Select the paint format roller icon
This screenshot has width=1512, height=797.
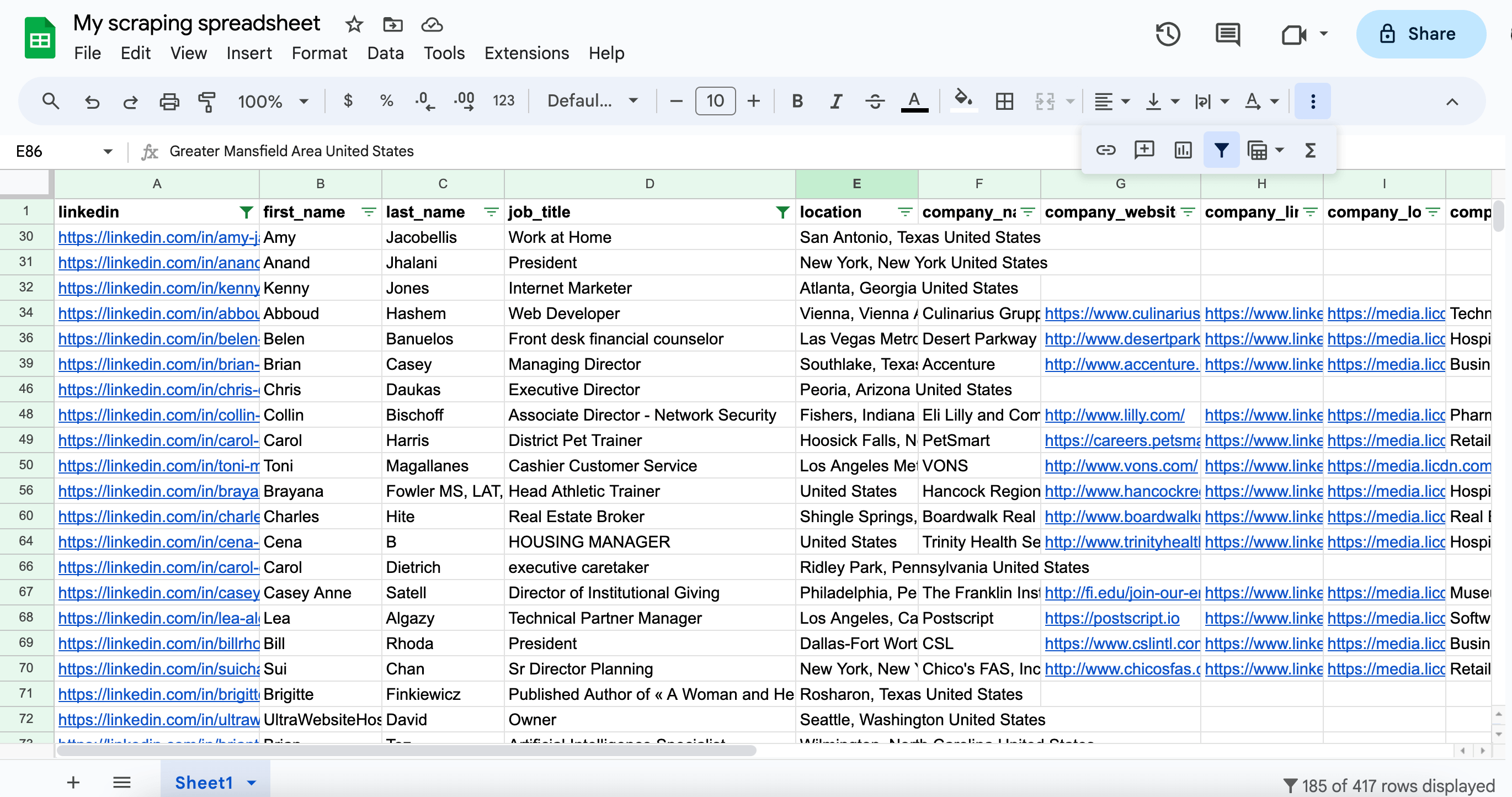(x=206, y=102)
